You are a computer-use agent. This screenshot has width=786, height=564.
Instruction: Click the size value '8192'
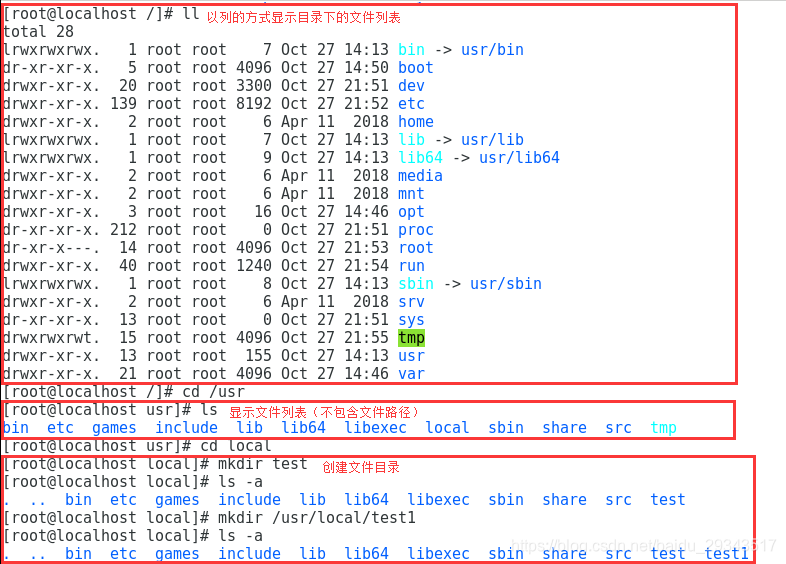click(x=254, y=104)
